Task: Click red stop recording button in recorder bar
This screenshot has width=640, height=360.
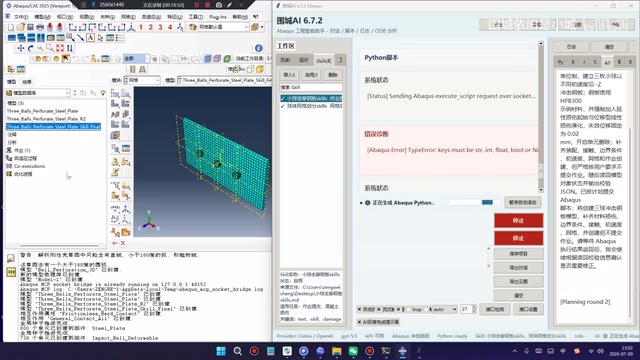Action: click(x=207, y=5)
